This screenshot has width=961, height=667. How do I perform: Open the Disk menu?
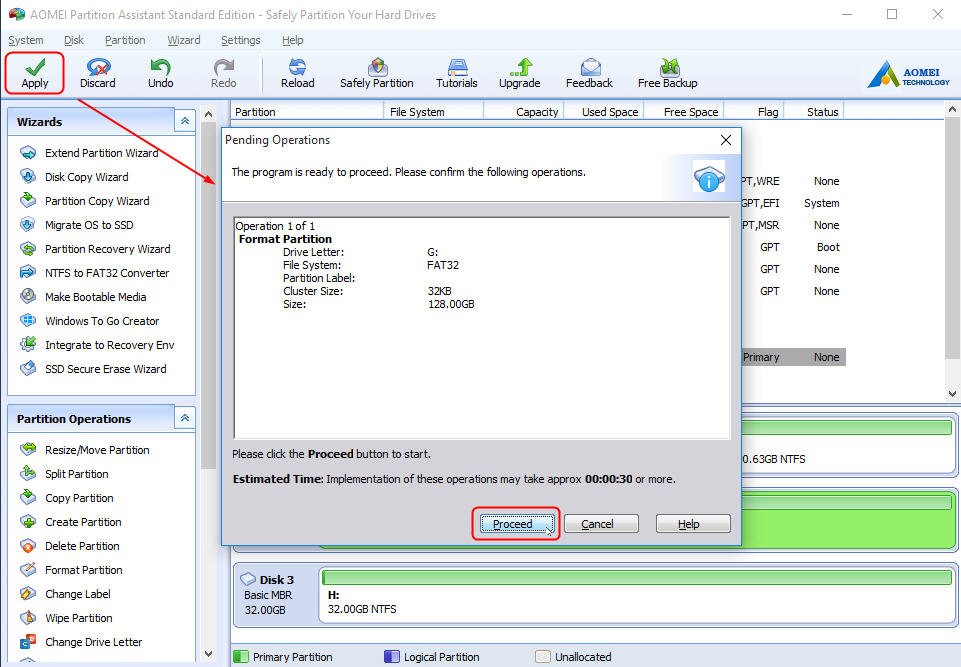coord(74,40)
